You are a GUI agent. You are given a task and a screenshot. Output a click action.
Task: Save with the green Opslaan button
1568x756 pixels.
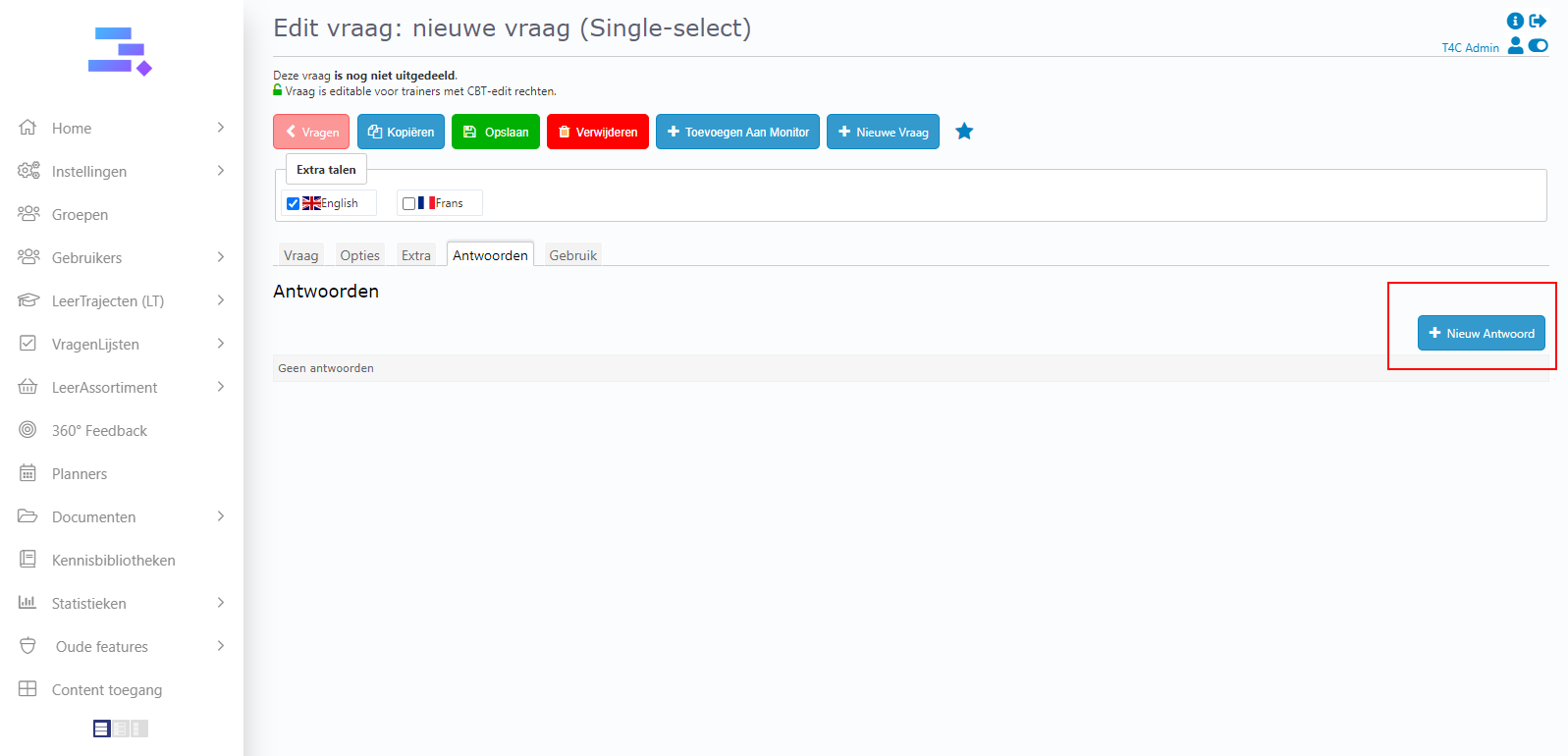[496, 132]
